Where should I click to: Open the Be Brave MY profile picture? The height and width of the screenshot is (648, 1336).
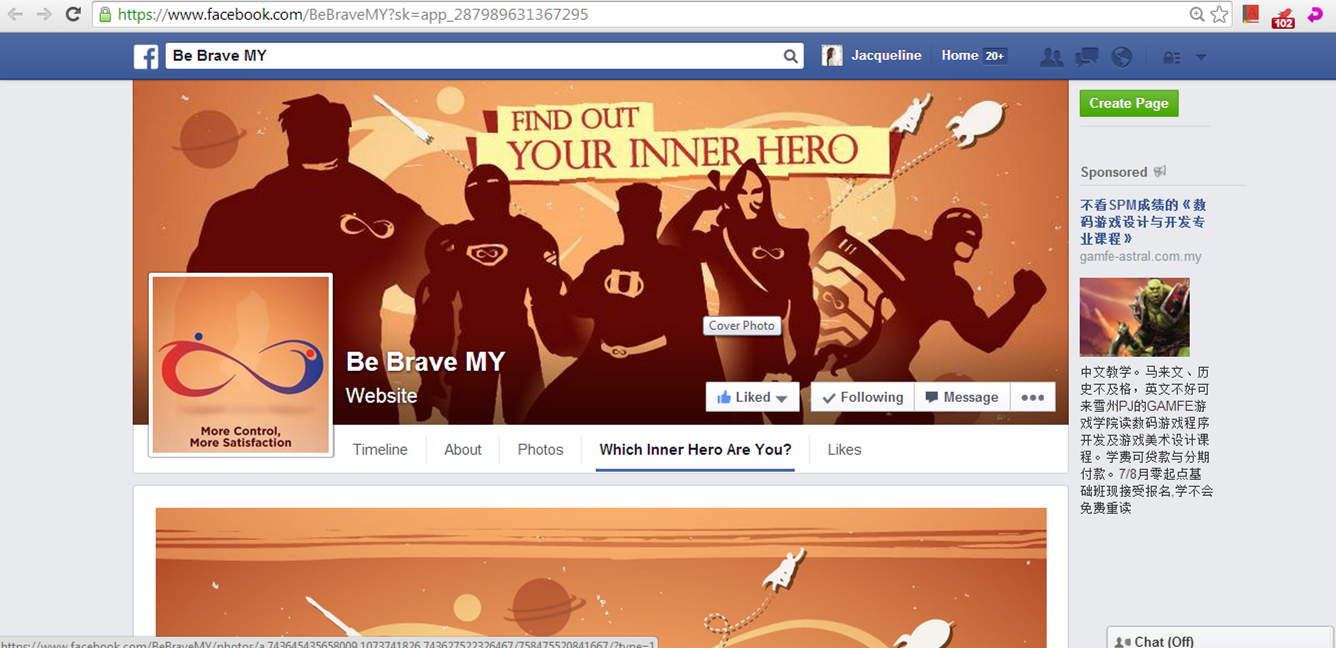click(x=241, y=365)
